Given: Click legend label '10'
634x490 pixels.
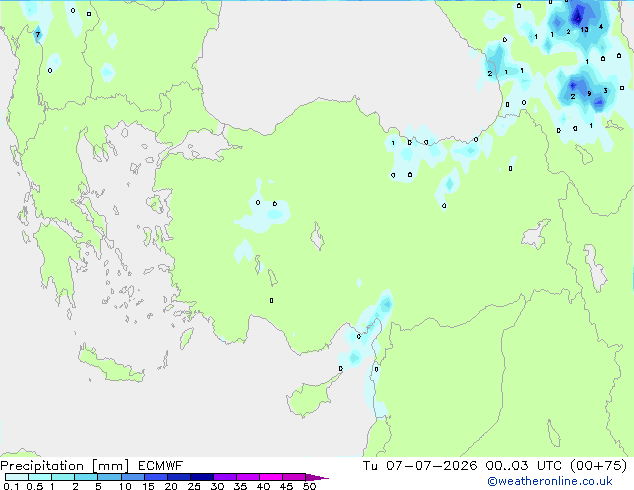Looking at the screenshot, I should click(125, 486).
